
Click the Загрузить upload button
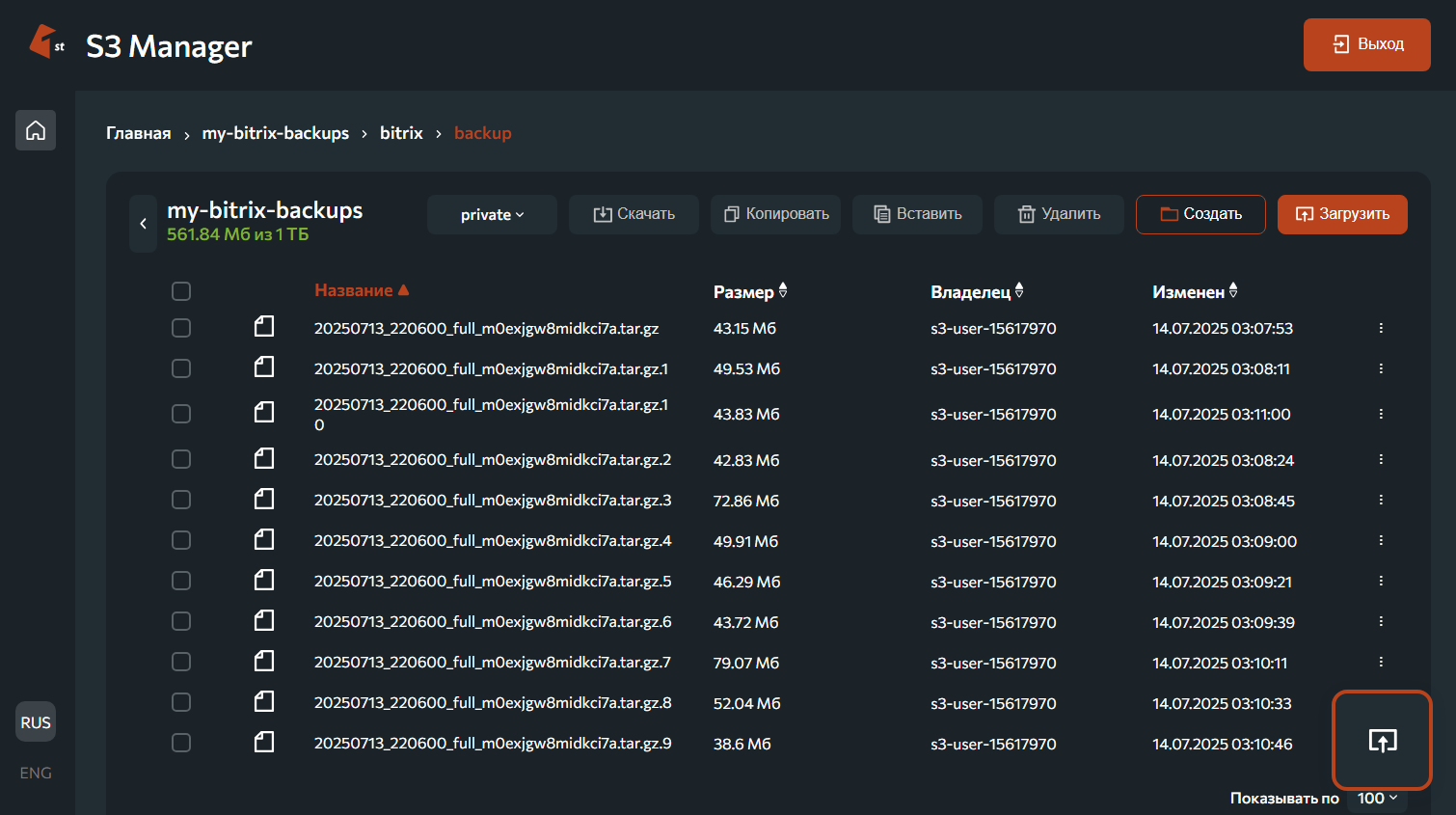(1342, 214)
